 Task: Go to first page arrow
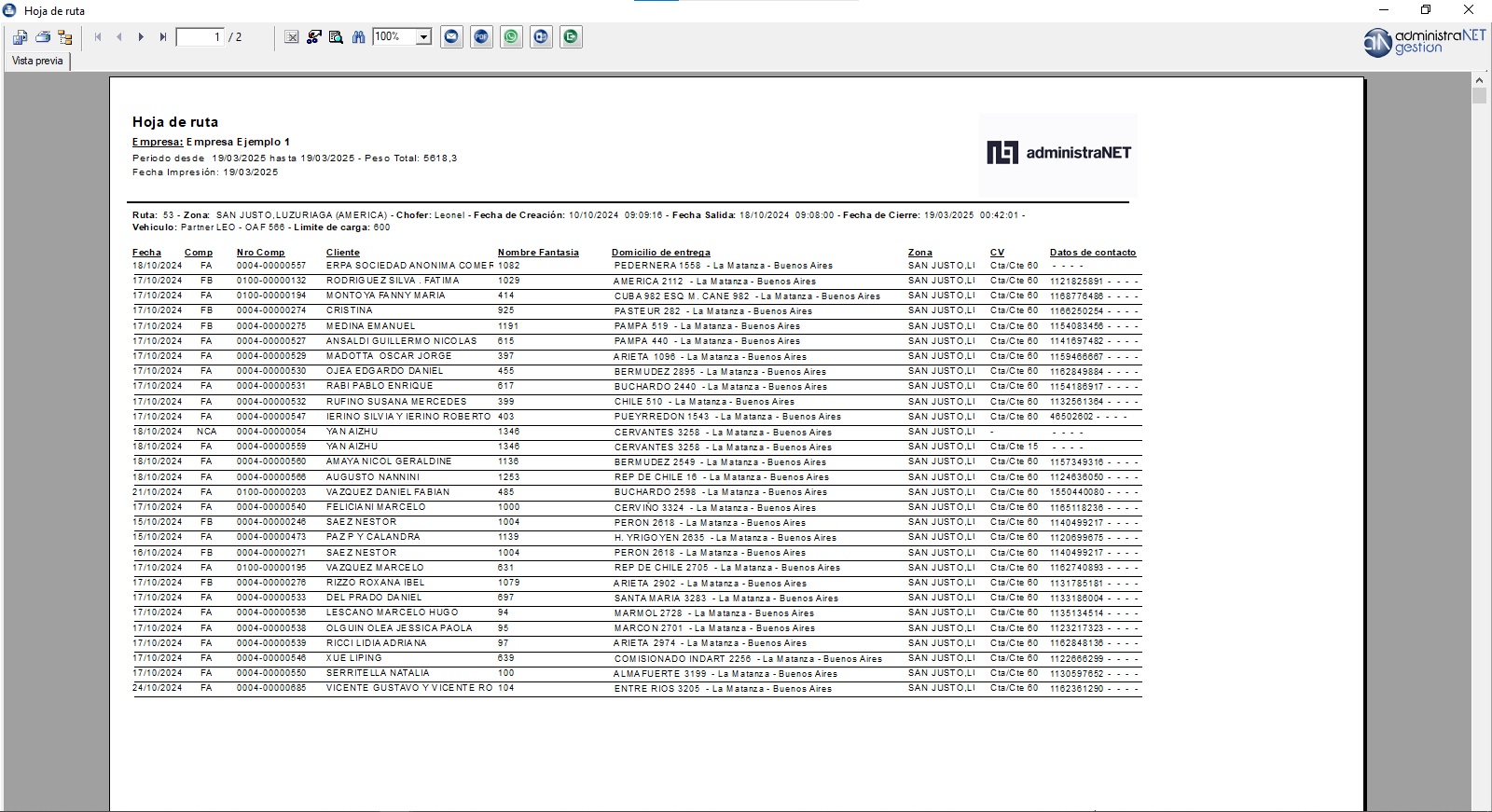click(x=98, y=37)
